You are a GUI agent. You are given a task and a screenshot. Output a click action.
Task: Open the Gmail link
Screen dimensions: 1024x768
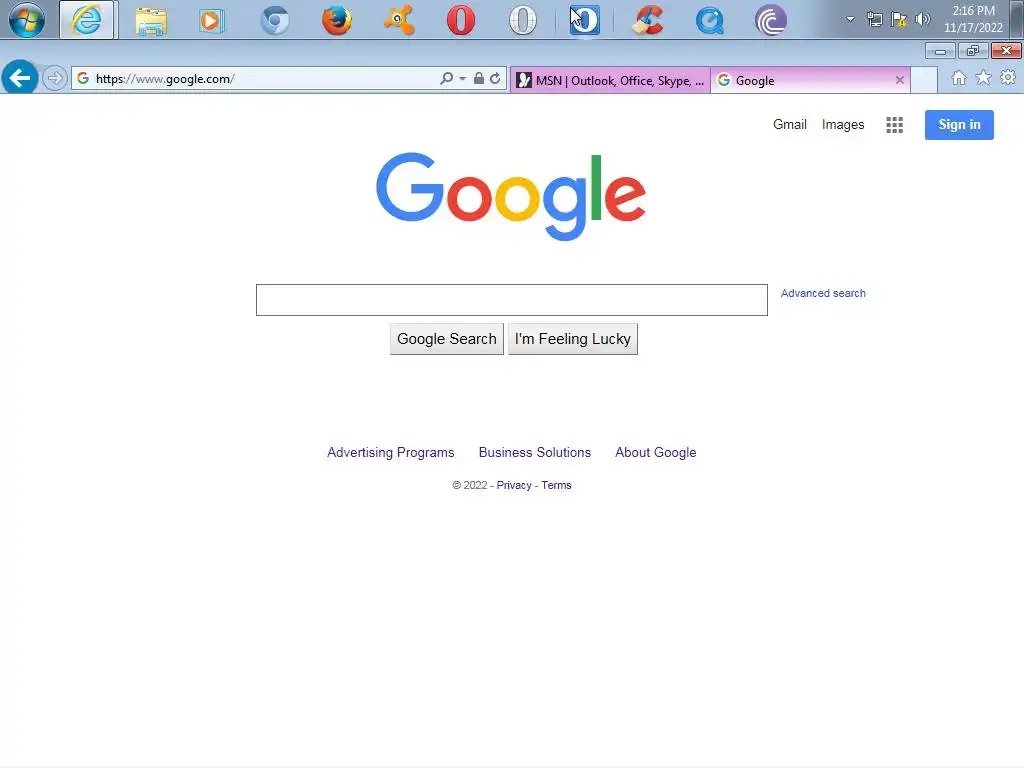[790, 124]
